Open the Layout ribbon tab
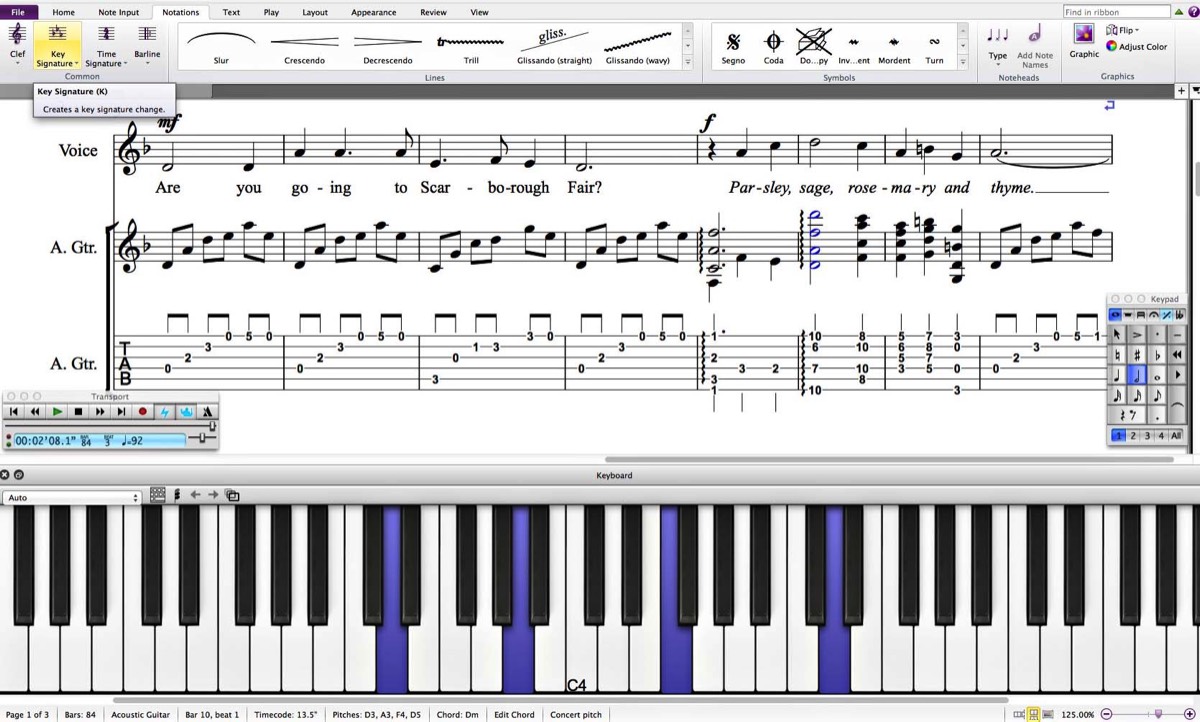1200x722 pixels. point(315,12)
